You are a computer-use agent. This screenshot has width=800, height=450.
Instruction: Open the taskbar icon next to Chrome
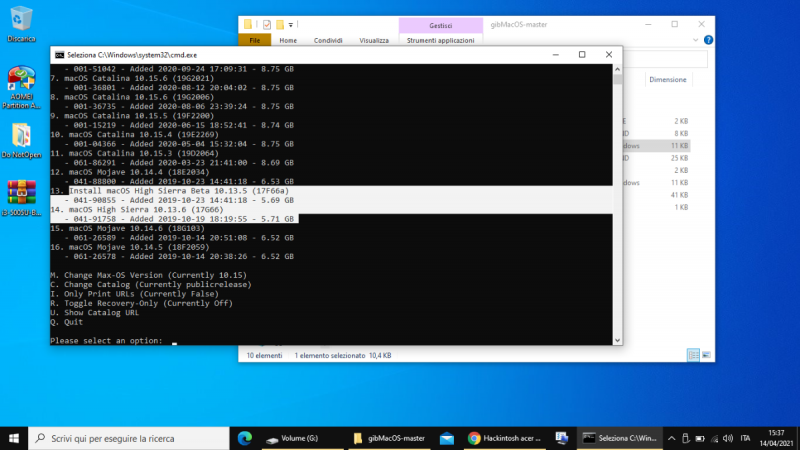[x=562, y=438]
